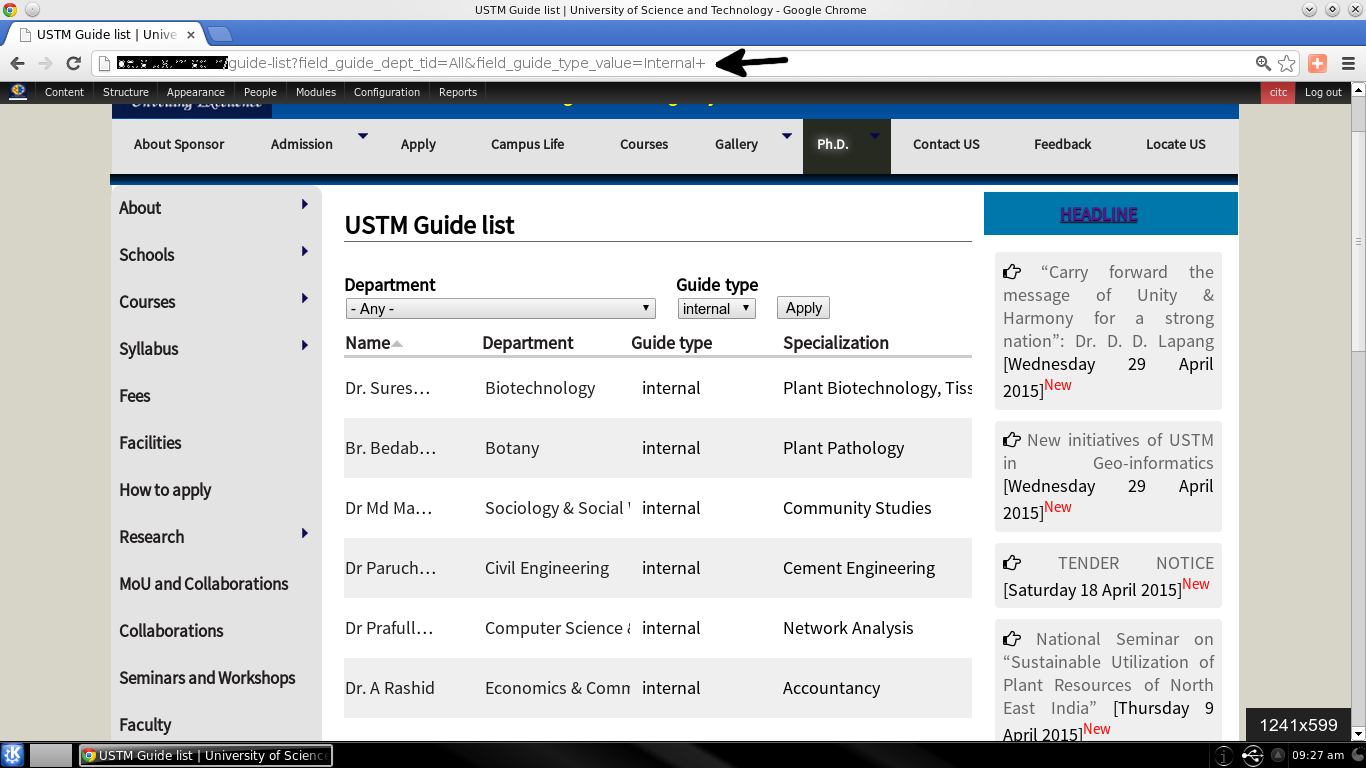Sort by Specialization column header
Viewport: 1366px width, 768px height.
click(x=836, y=343)
